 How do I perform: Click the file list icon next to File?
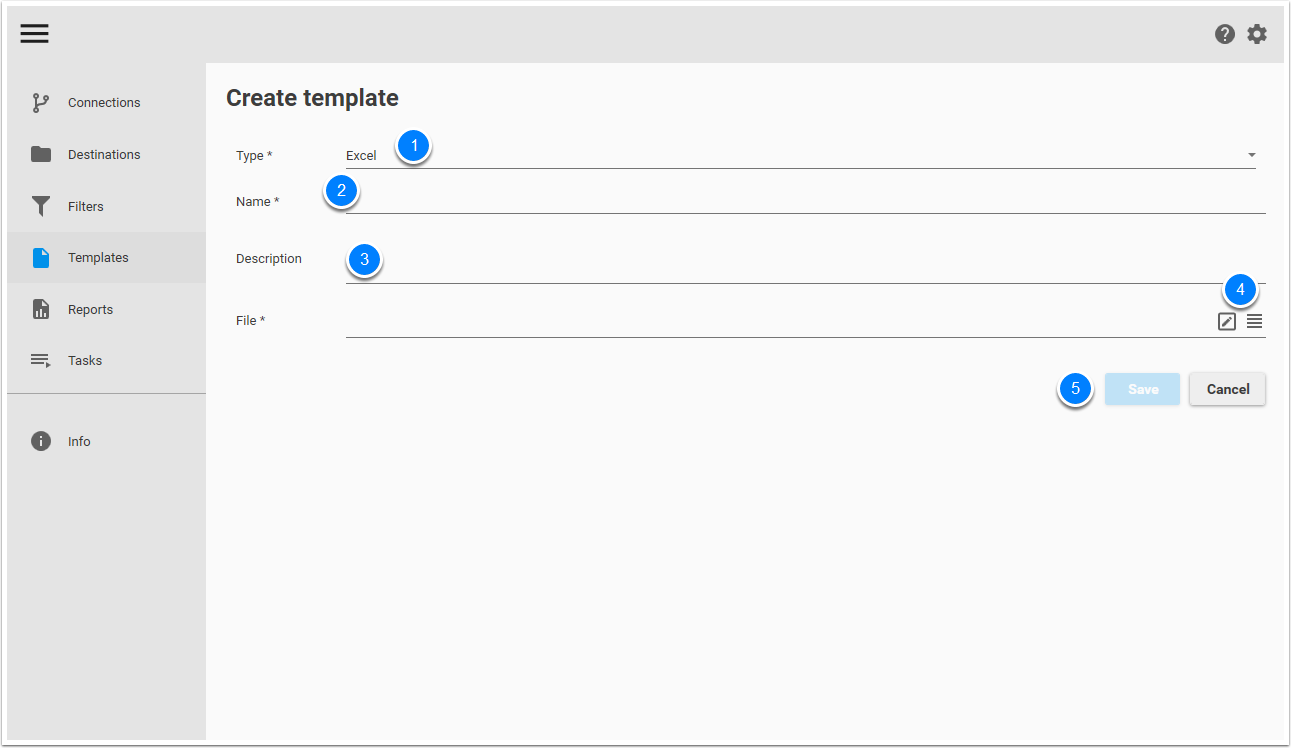(x=1254, y=321)
